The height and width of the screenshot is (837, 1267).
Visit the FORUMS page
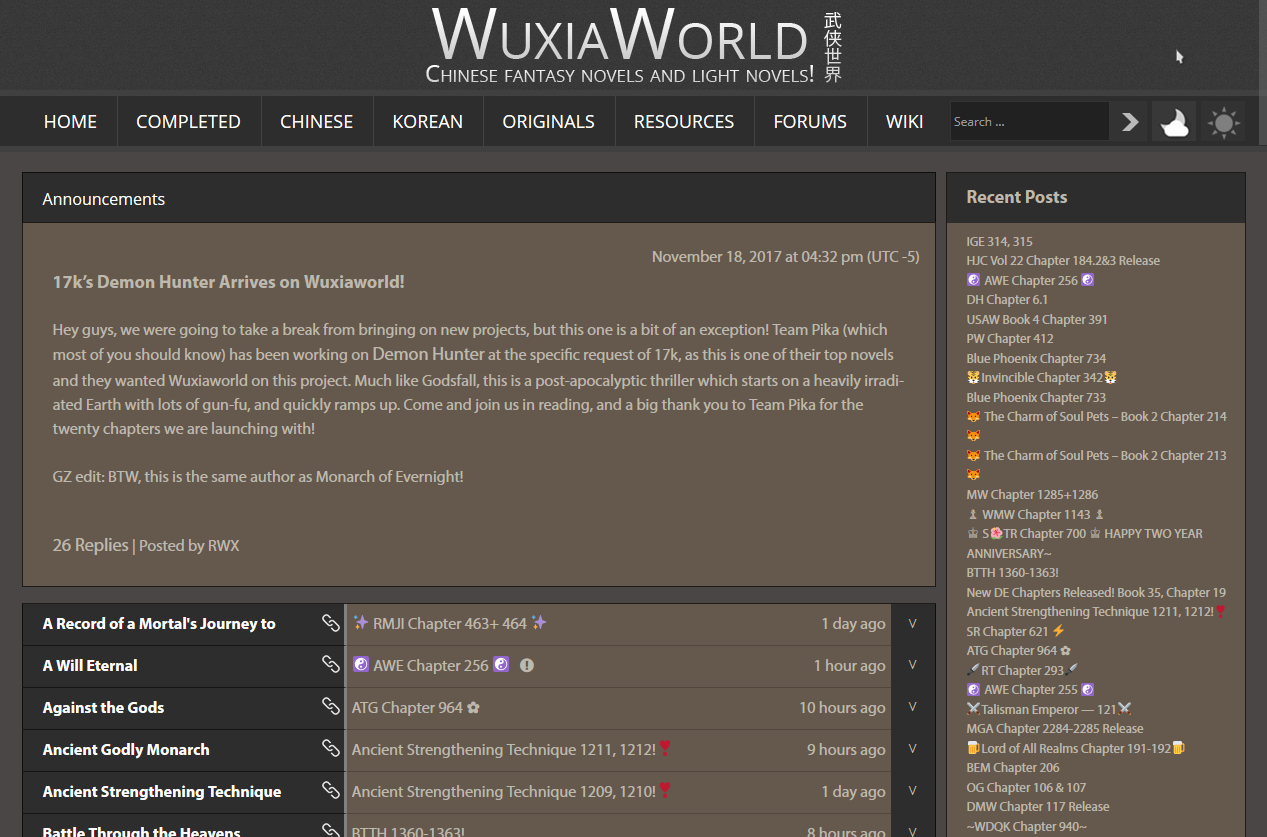(810, 122)
